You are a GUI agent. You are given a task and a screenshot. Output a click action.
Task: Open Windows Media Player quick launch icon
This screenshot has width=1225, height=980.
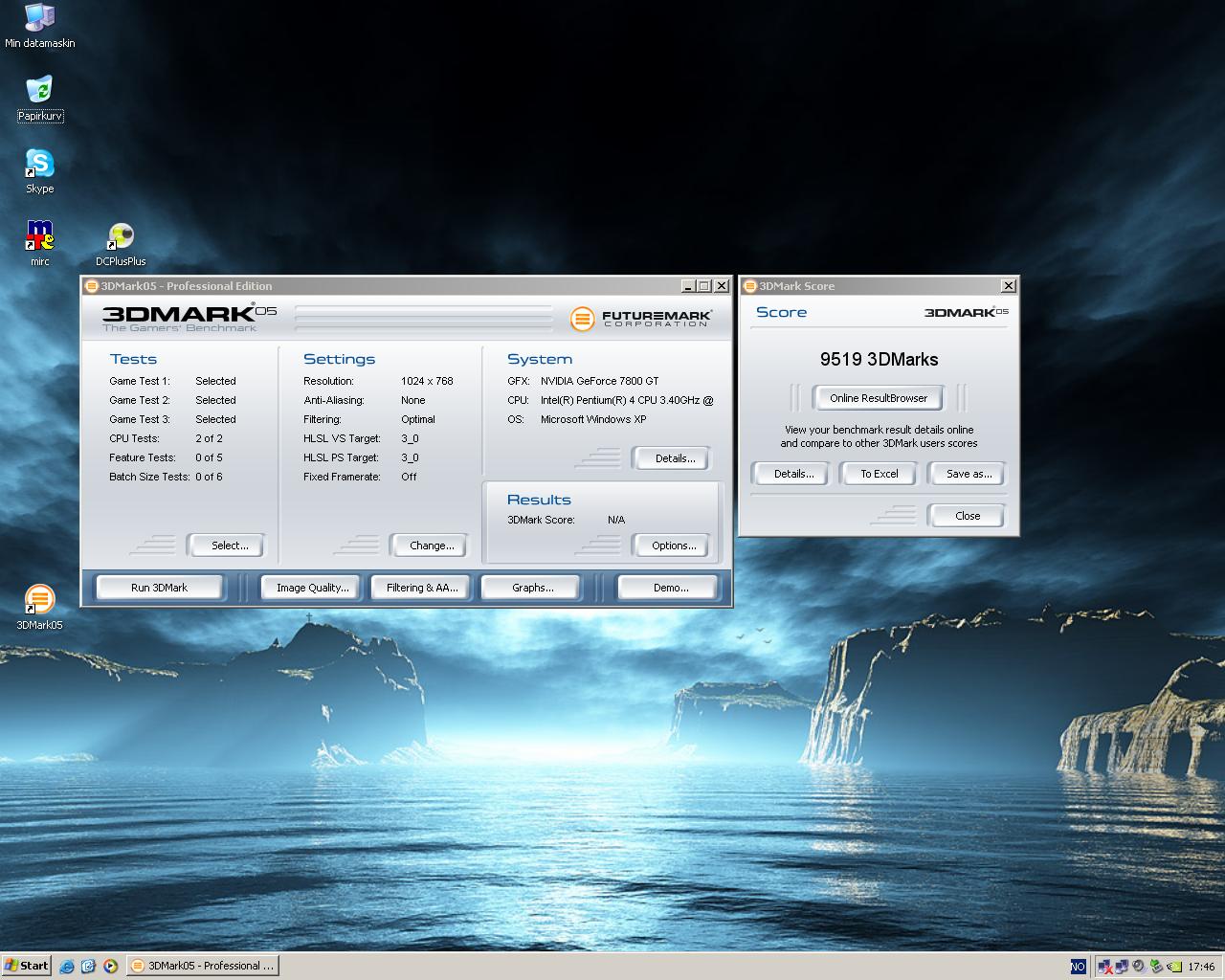110,966
